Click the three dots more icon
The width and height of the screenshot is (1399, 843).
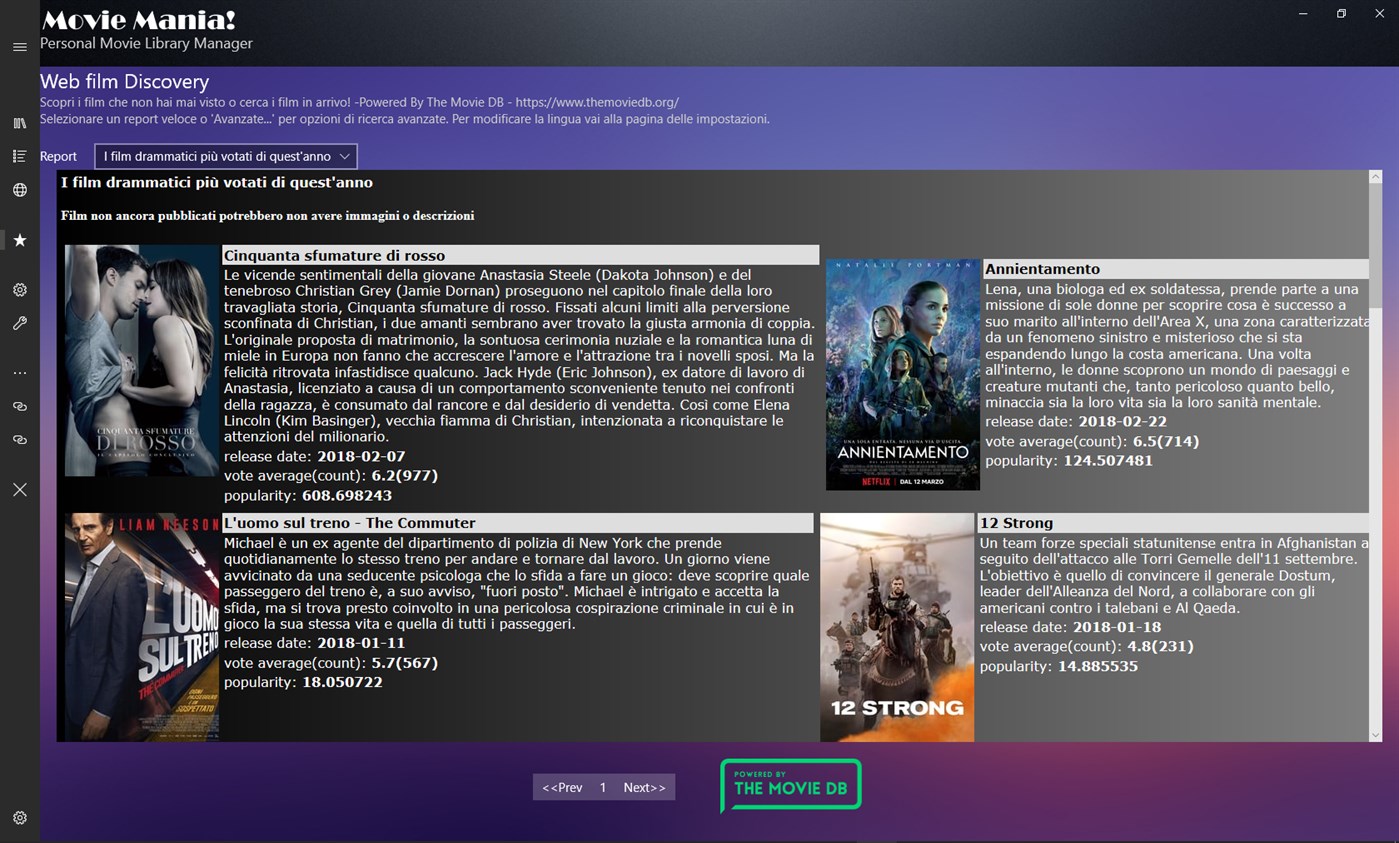click(19, 373)
